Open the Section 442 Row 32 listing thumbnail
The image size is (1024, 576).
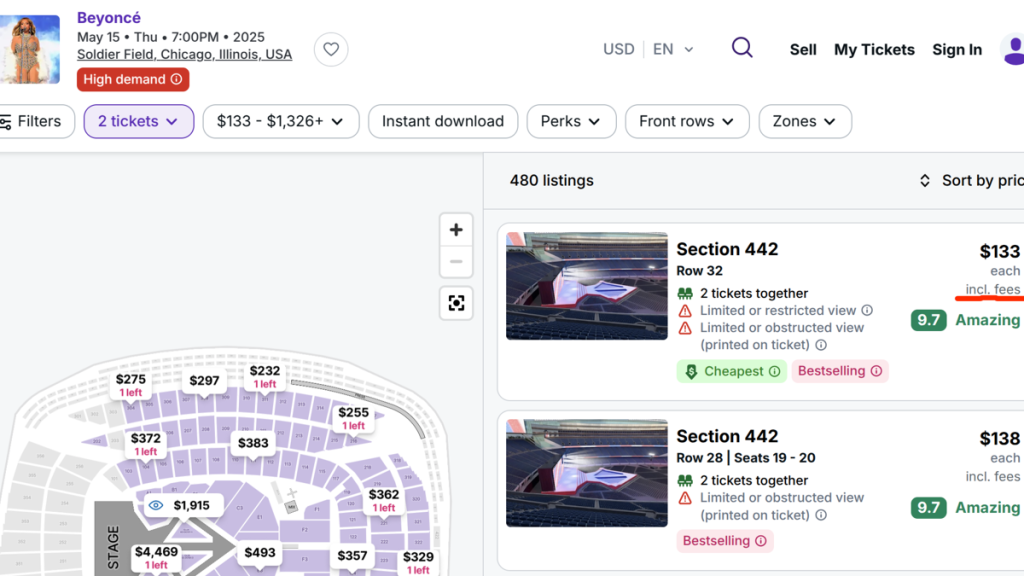[x=587, y=286]
